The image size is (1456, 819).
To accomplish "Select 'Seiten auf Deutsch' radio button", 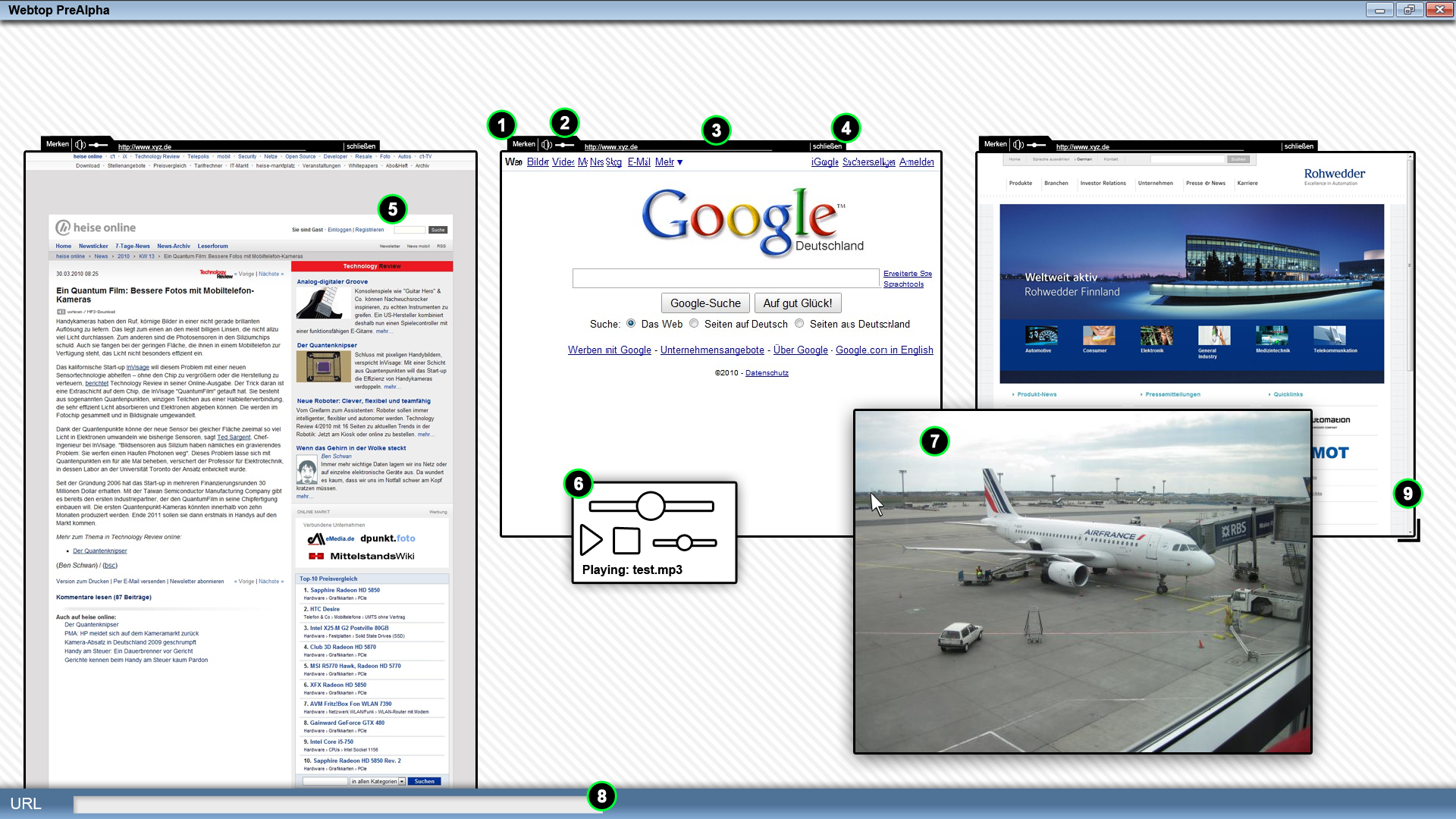I will click(x=694, y=324).
